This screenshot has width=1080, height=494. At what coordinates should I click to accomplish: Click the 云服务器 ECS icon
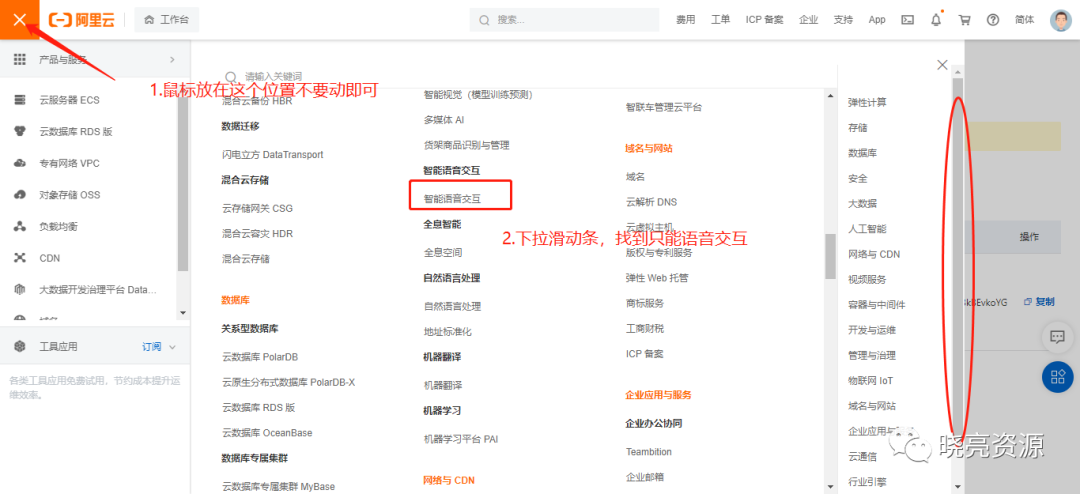pos(20,100)
